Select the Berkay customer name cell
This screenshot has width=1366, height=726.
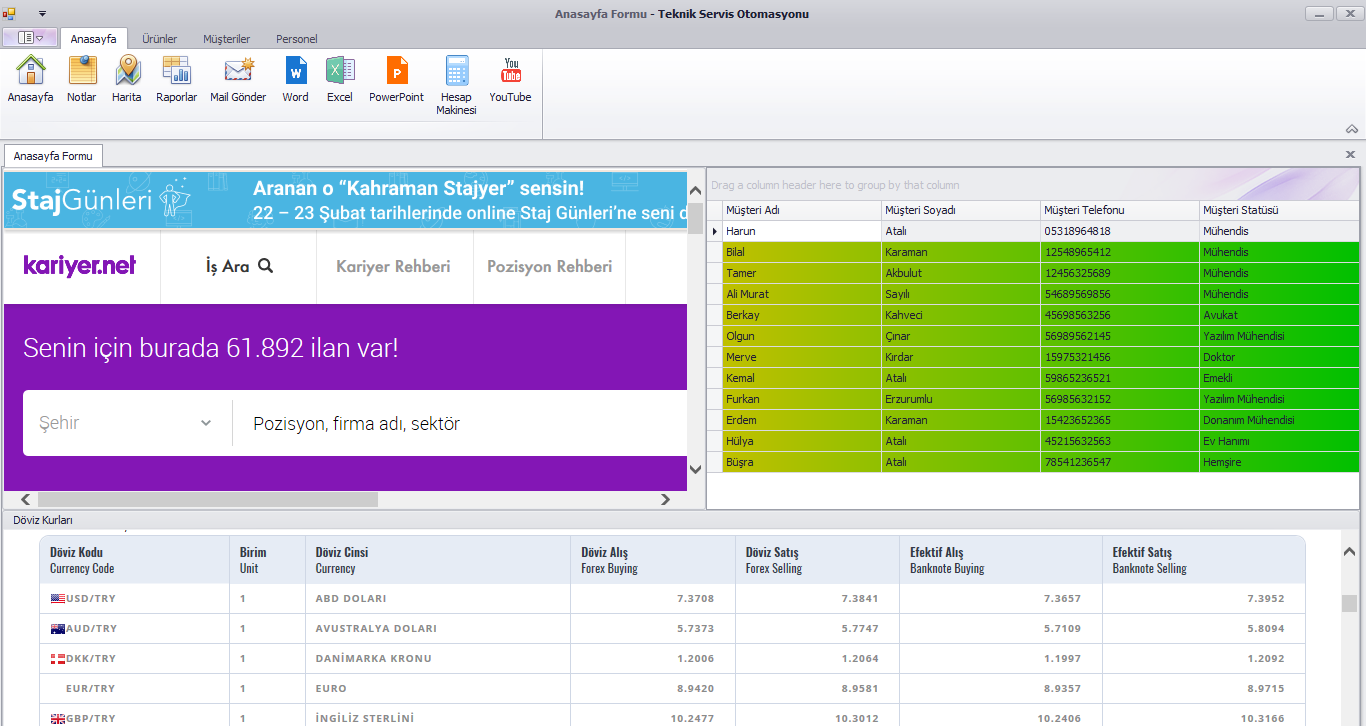[801, 315]
